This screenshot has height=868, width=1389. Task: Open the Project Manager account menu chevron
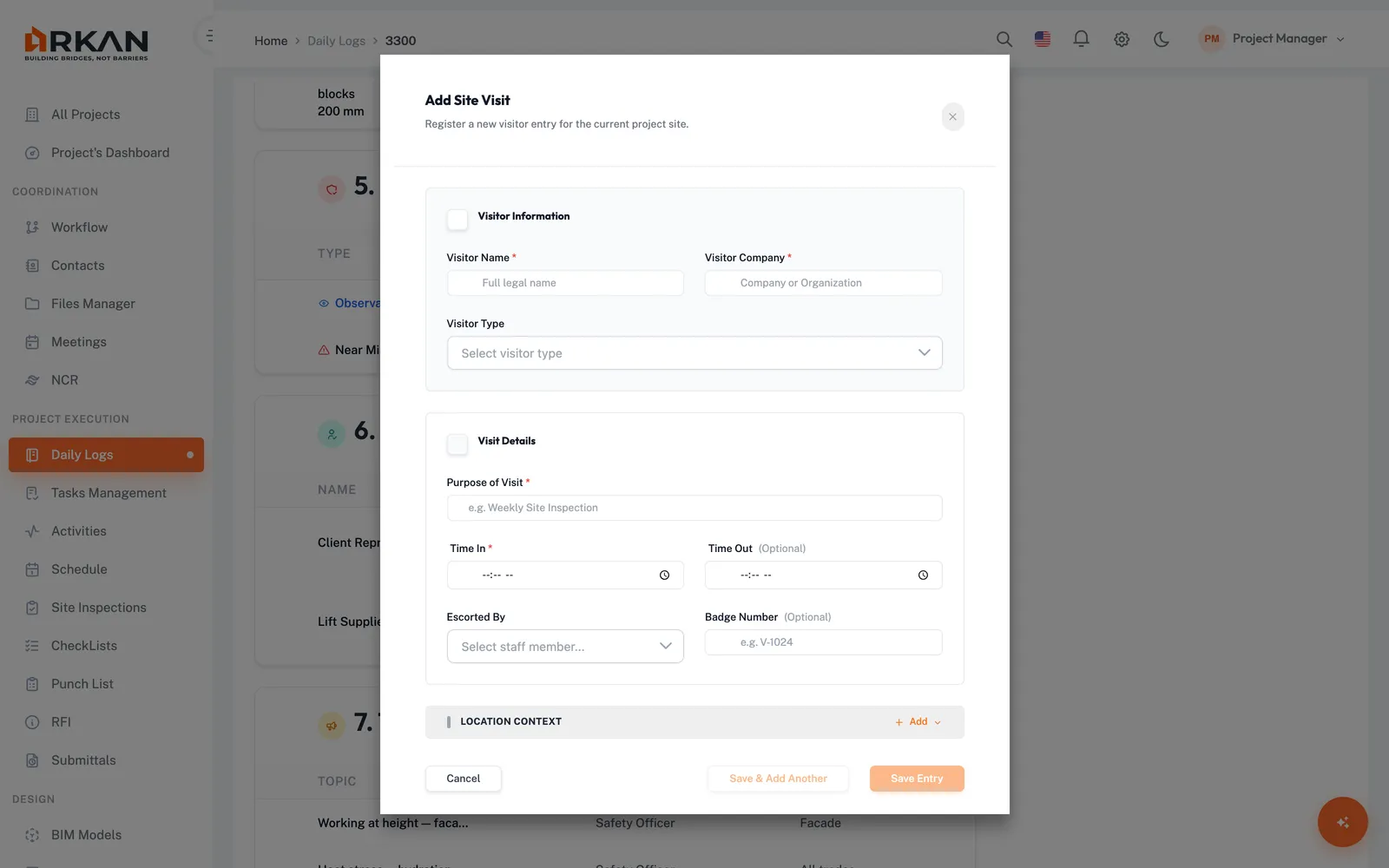(x=1340, y=39)
